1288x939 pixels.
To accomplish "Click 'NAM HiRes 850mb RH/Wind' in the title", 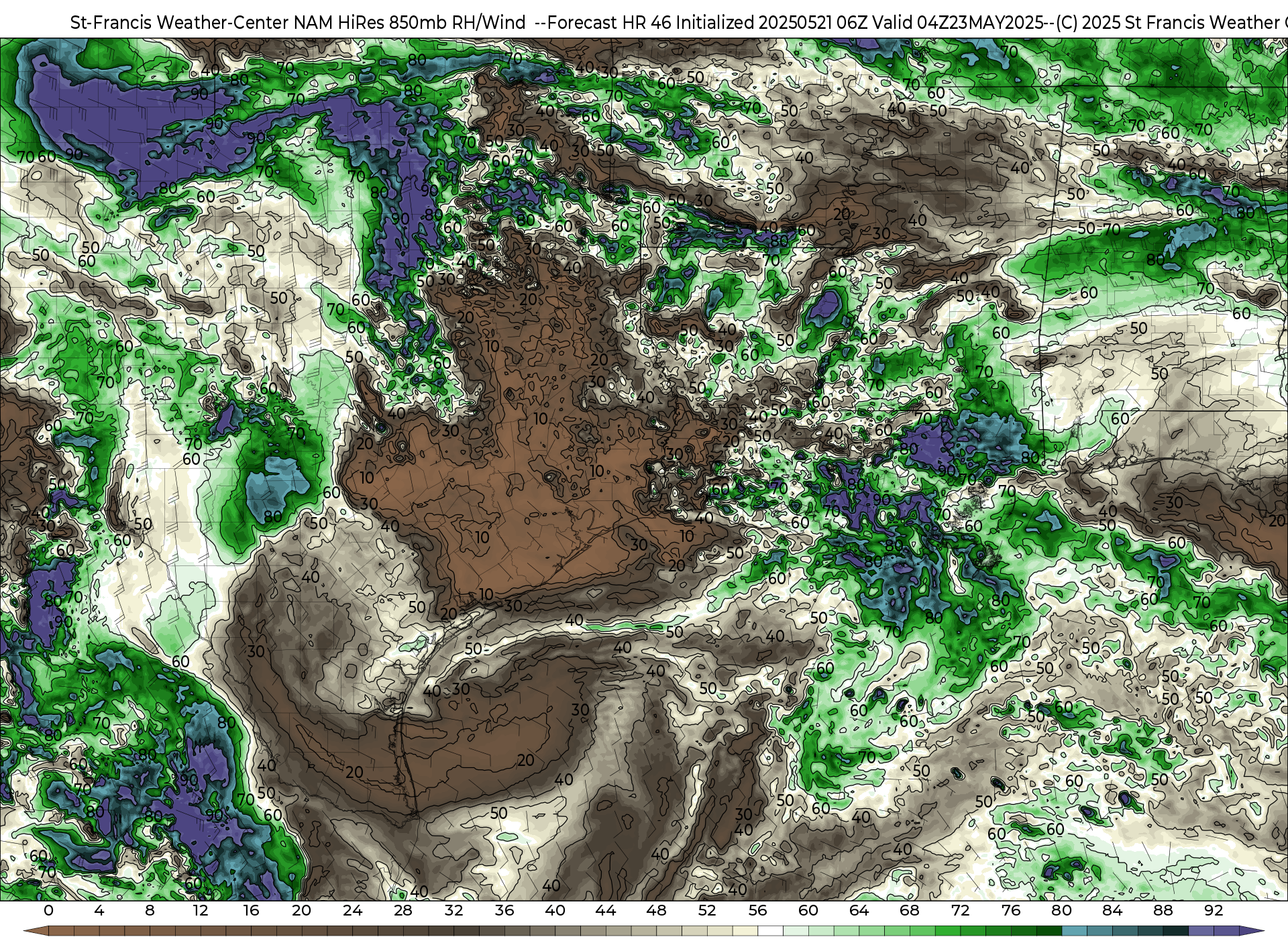I will (x=410, y=23).
